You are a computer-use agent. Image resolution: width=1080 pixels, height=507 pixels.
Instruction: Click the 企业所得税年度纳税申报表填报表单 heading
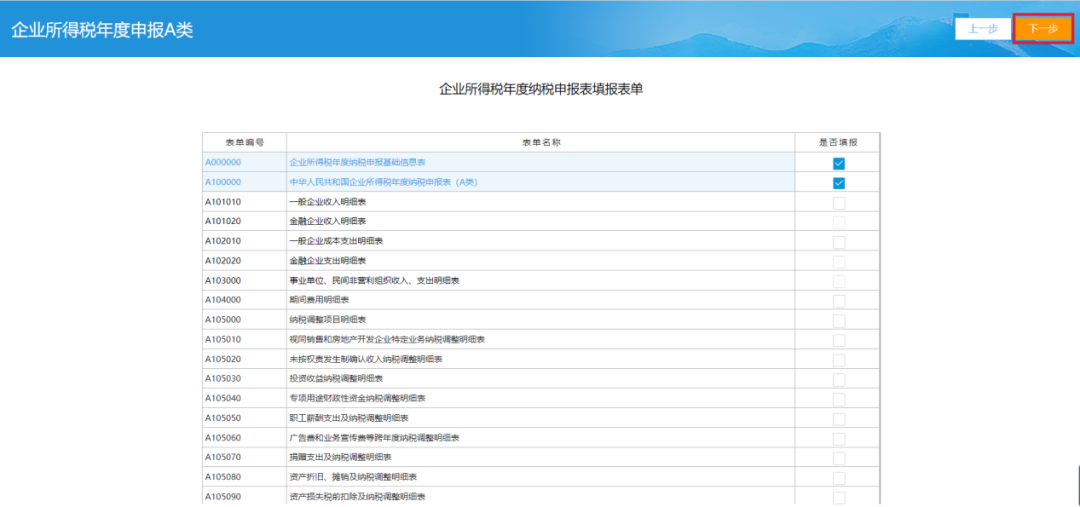point(541,89)
